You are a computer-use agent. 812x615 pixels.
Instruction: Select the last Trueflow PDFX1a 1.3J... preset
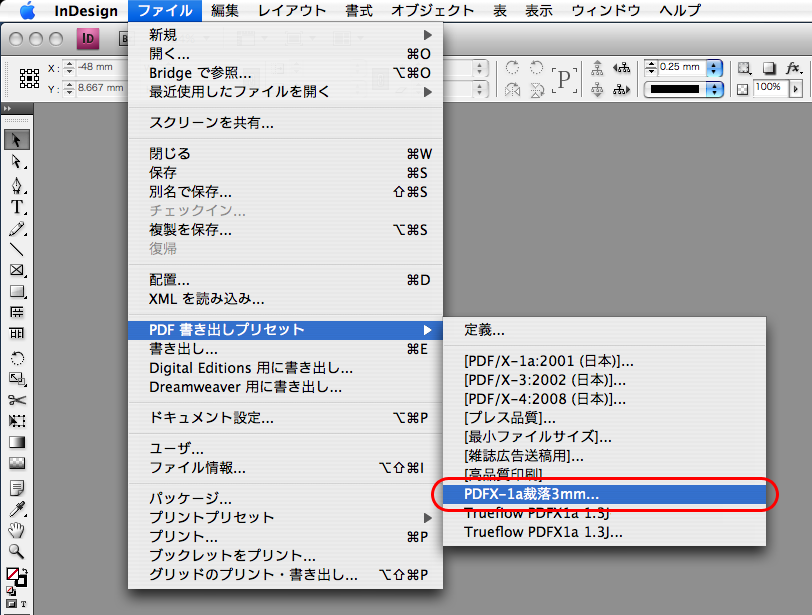point(604,532)
